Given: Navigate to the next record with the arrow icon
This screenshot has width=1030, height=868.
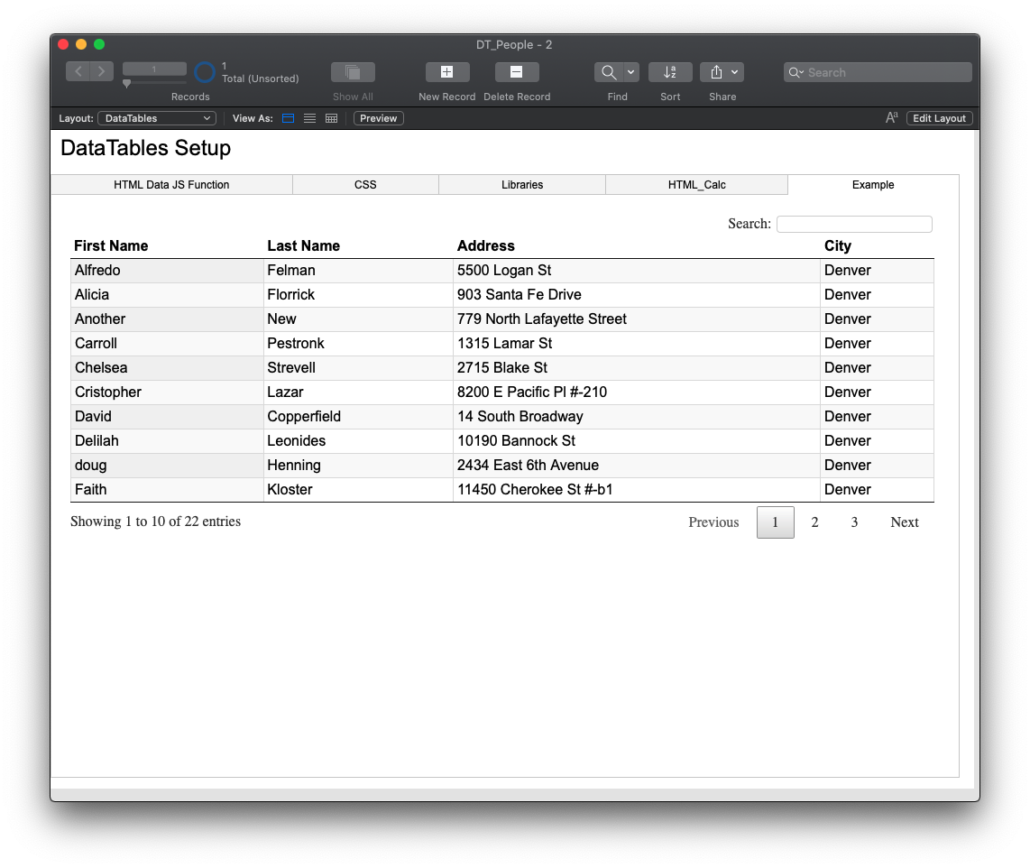Looking at the screenshot, I should click(x=100, y=71).
